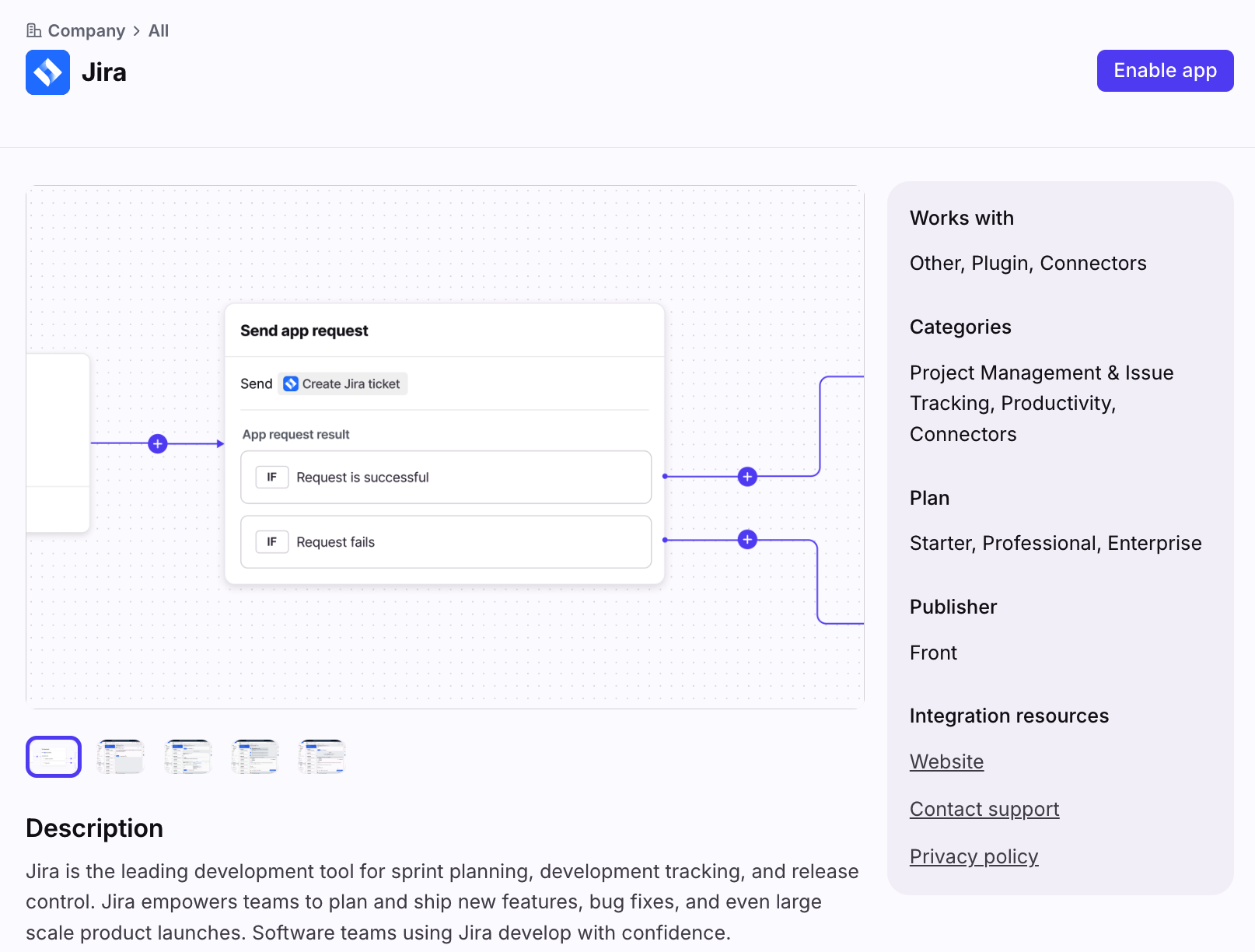Click the IF badge beside Request fails
This screenshot has height=952, width=1255.
click(271, 542)
